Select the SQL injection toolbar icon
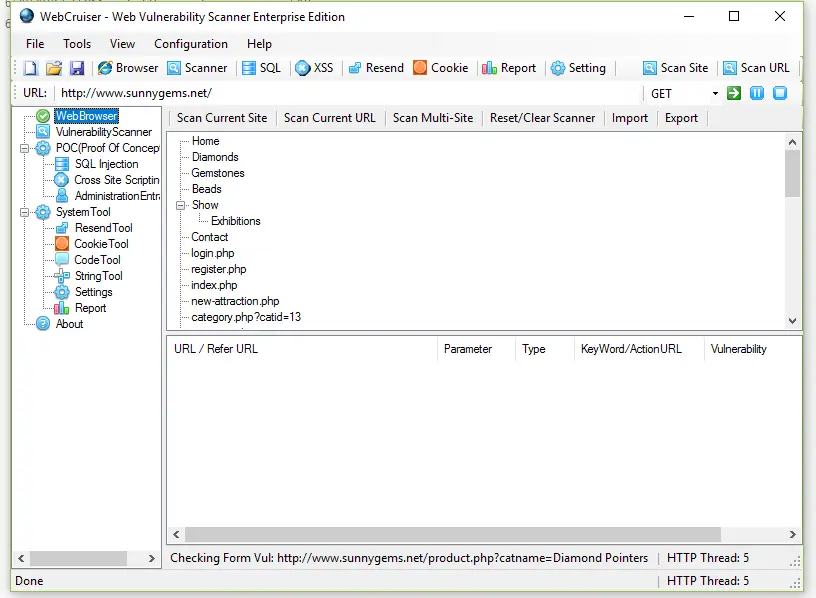The height and width of the screenshot is (598, 816). pyautogui.click(x=261, y=68)
